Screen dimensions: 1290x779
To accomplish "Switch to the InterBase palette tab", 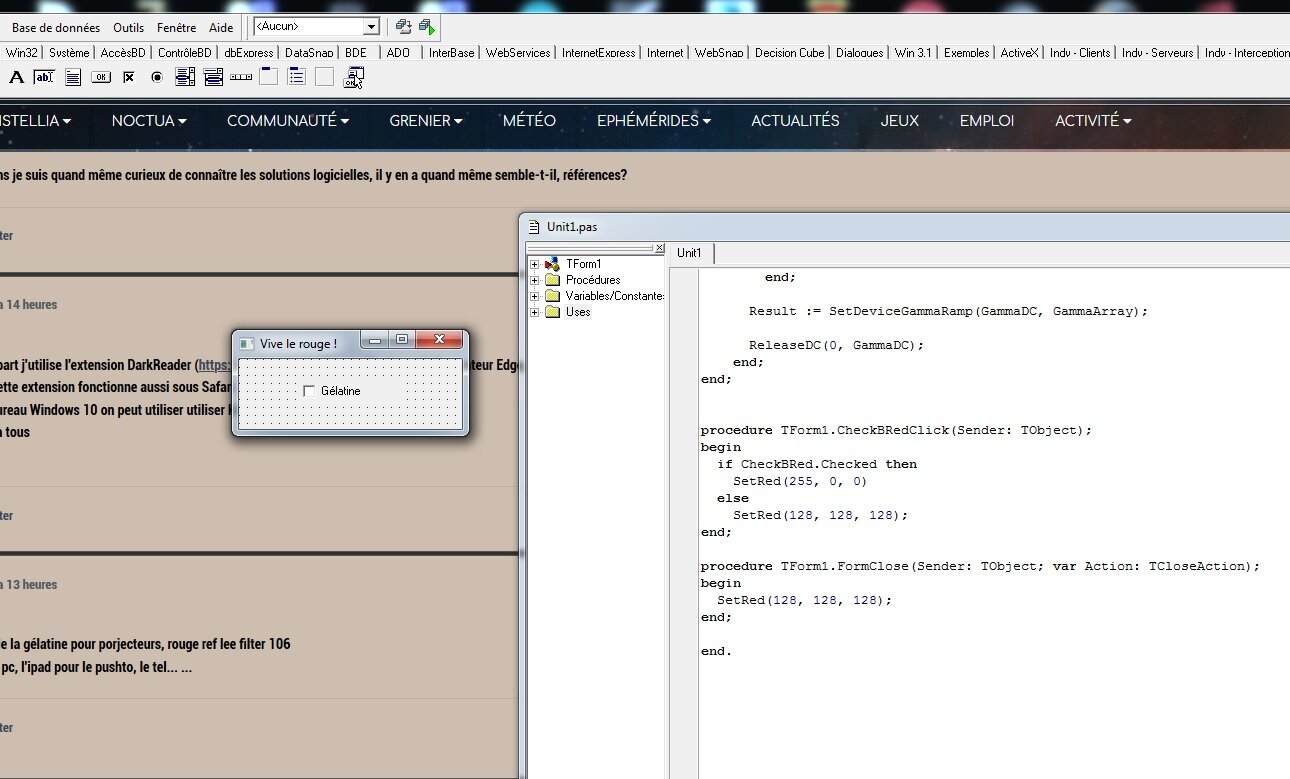I will (452, 53).
